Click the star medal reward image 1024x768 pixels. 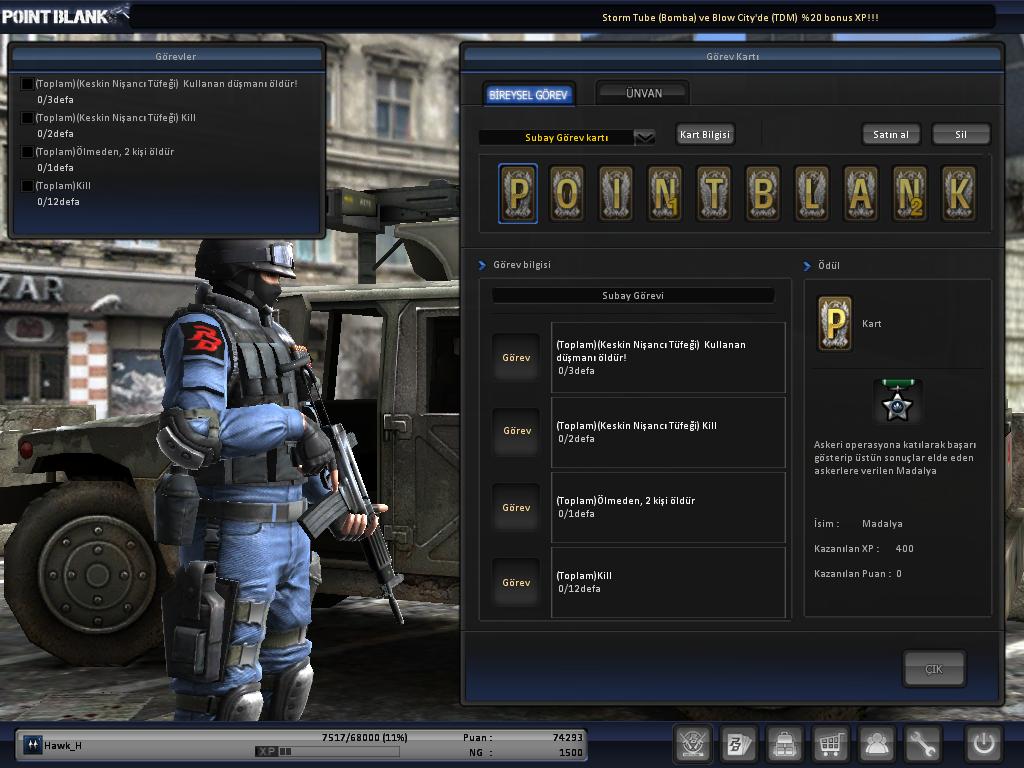pos(897,403)
